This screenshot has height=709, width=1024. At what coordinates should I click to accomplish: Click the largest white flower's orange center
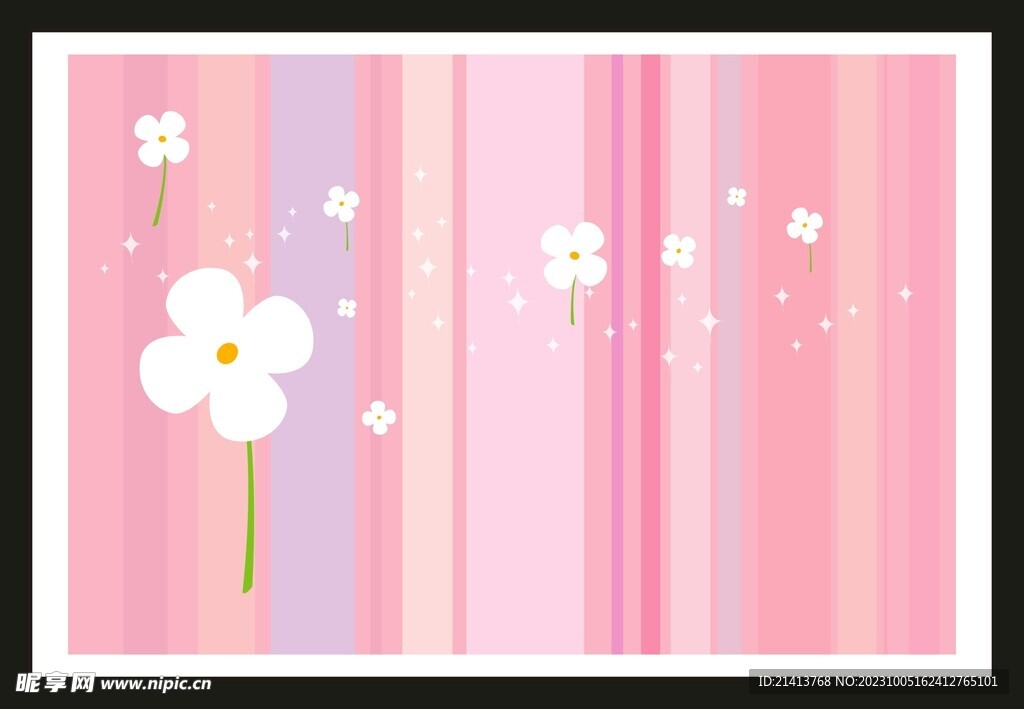click(227, 353)
